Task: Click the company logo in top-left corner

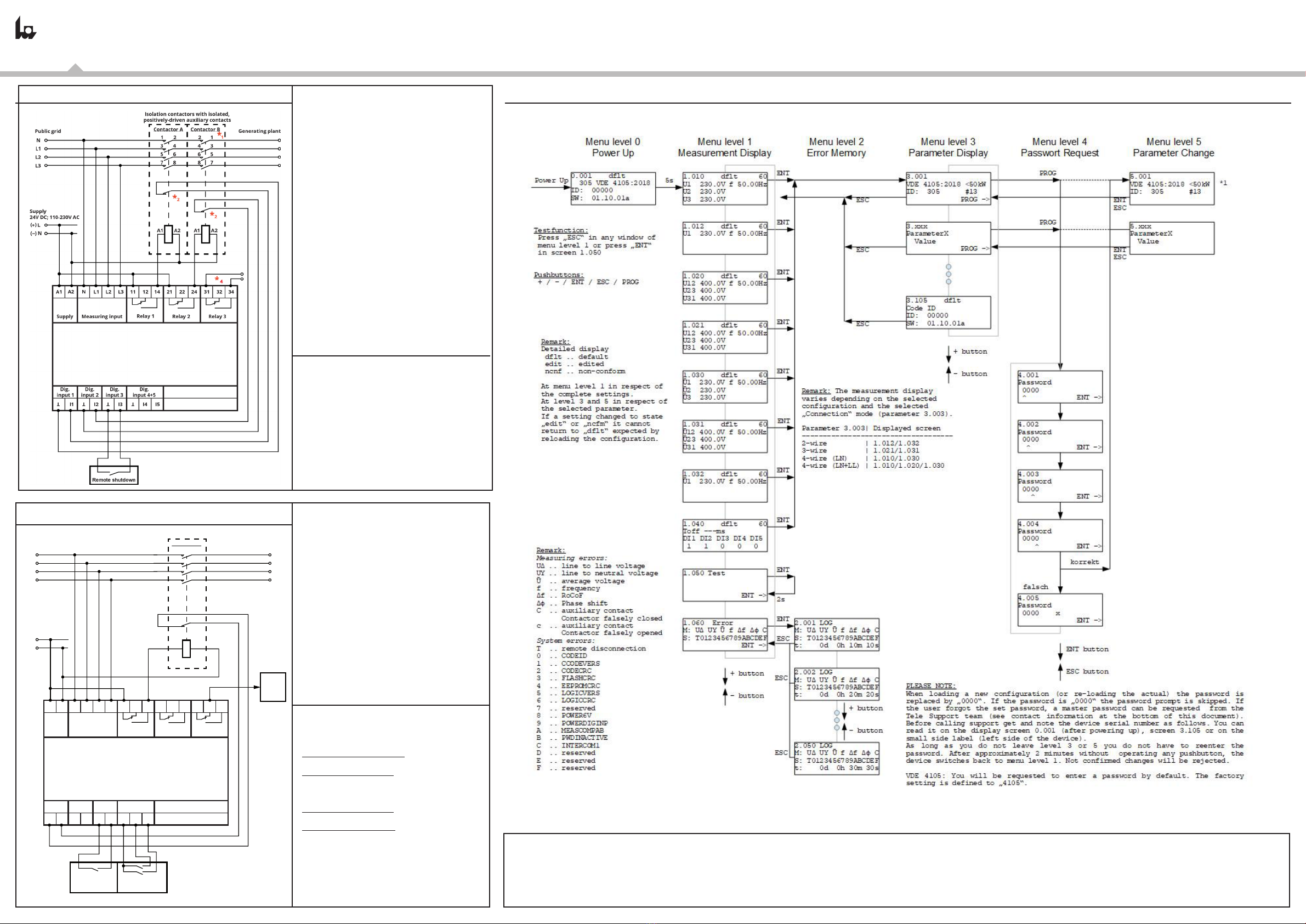Action: [x=26, y=28]
